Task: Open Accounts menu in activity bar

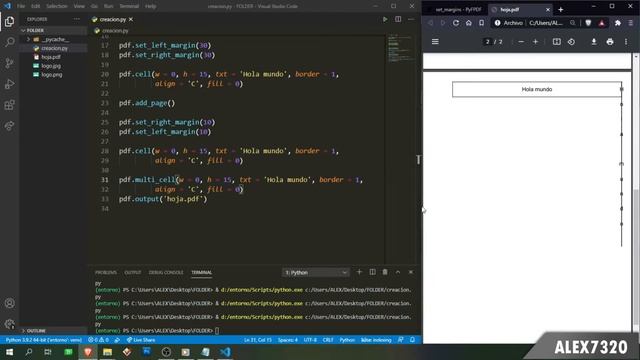Action: 9,303
